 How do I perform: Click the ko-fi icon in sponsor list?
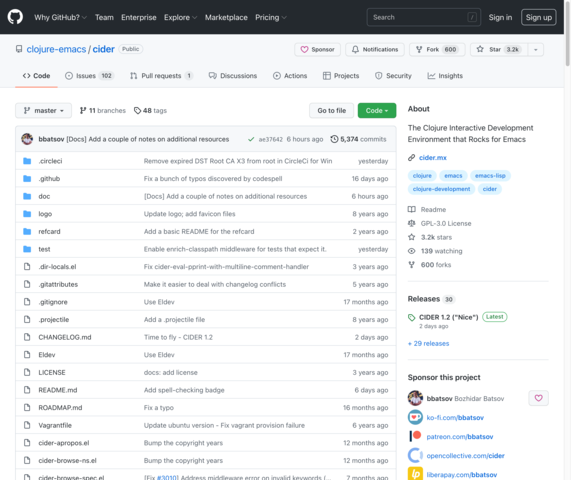415,417
